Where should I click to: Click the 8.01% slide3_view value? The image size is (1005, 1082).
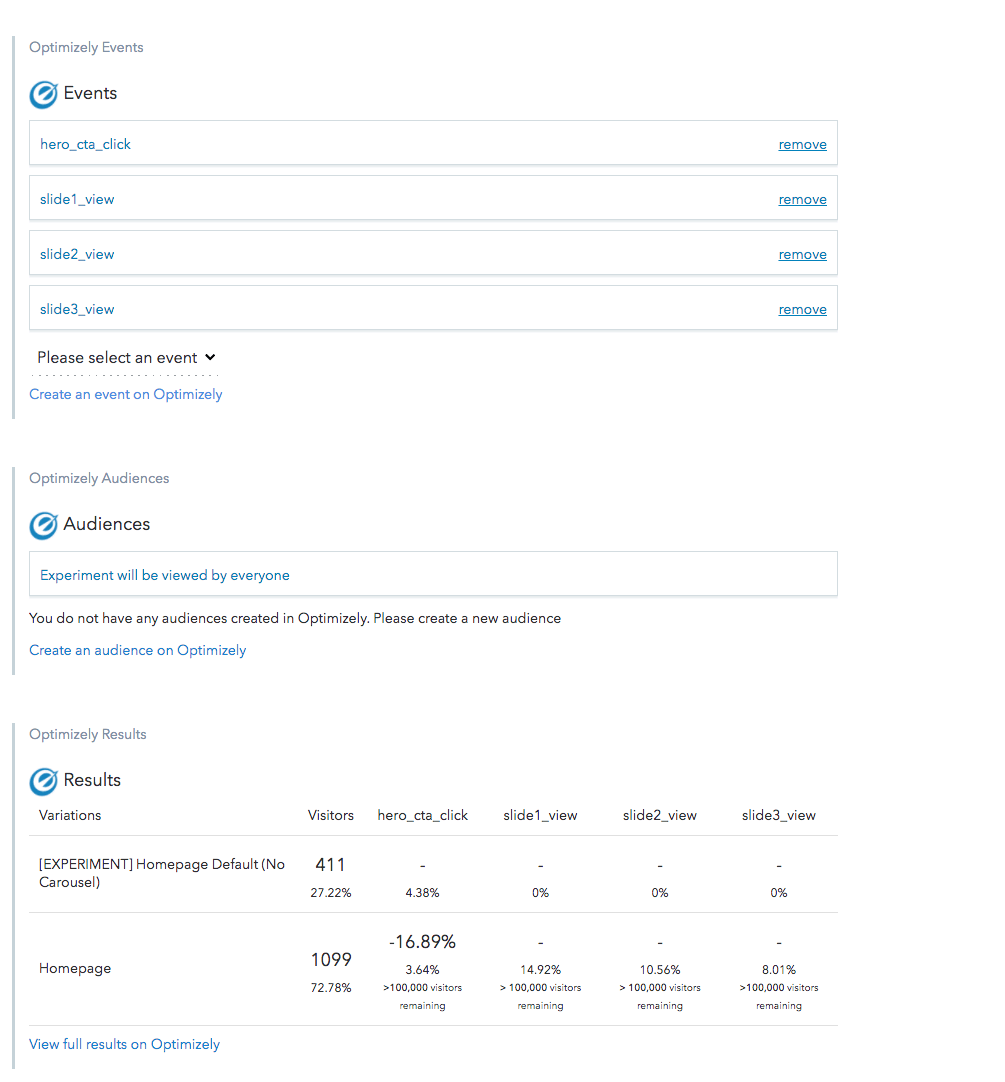[x=779, y=970]
